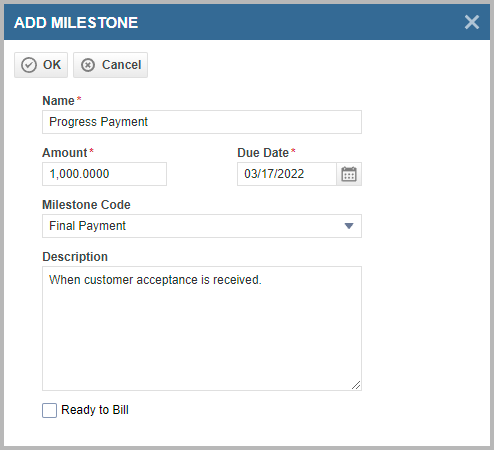This screenshot has width=494, height=450.
Task: Click the Due Date label
Action: [x=263, y=153]
